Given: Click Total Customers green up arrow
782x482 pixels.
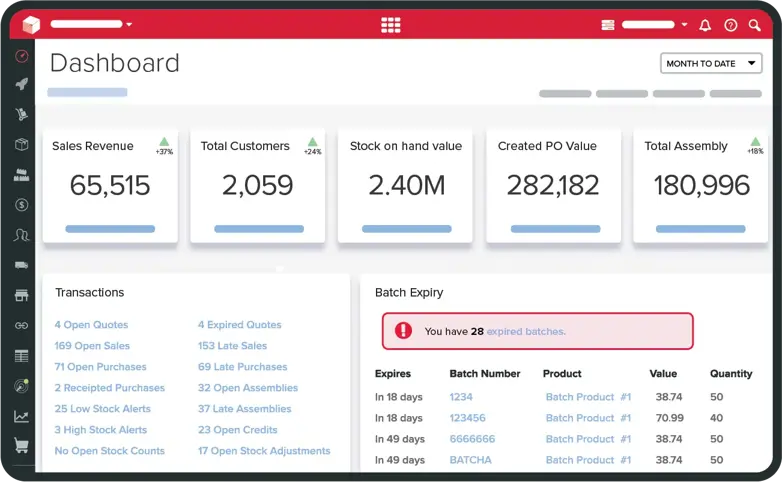Looking at the screenshot, I should 313,142.
